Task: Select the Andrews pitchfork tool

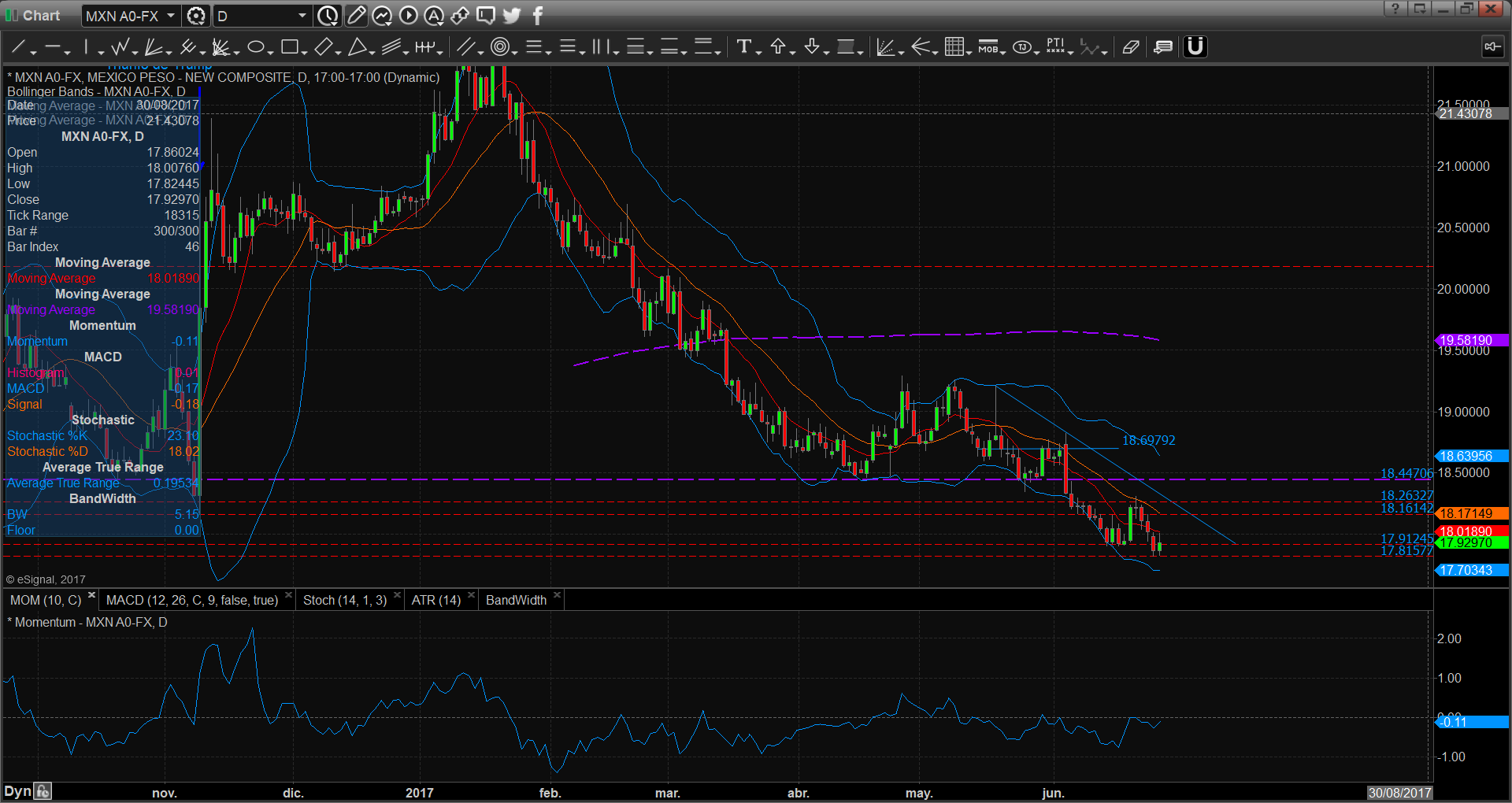Action: (x=187, y=47)
